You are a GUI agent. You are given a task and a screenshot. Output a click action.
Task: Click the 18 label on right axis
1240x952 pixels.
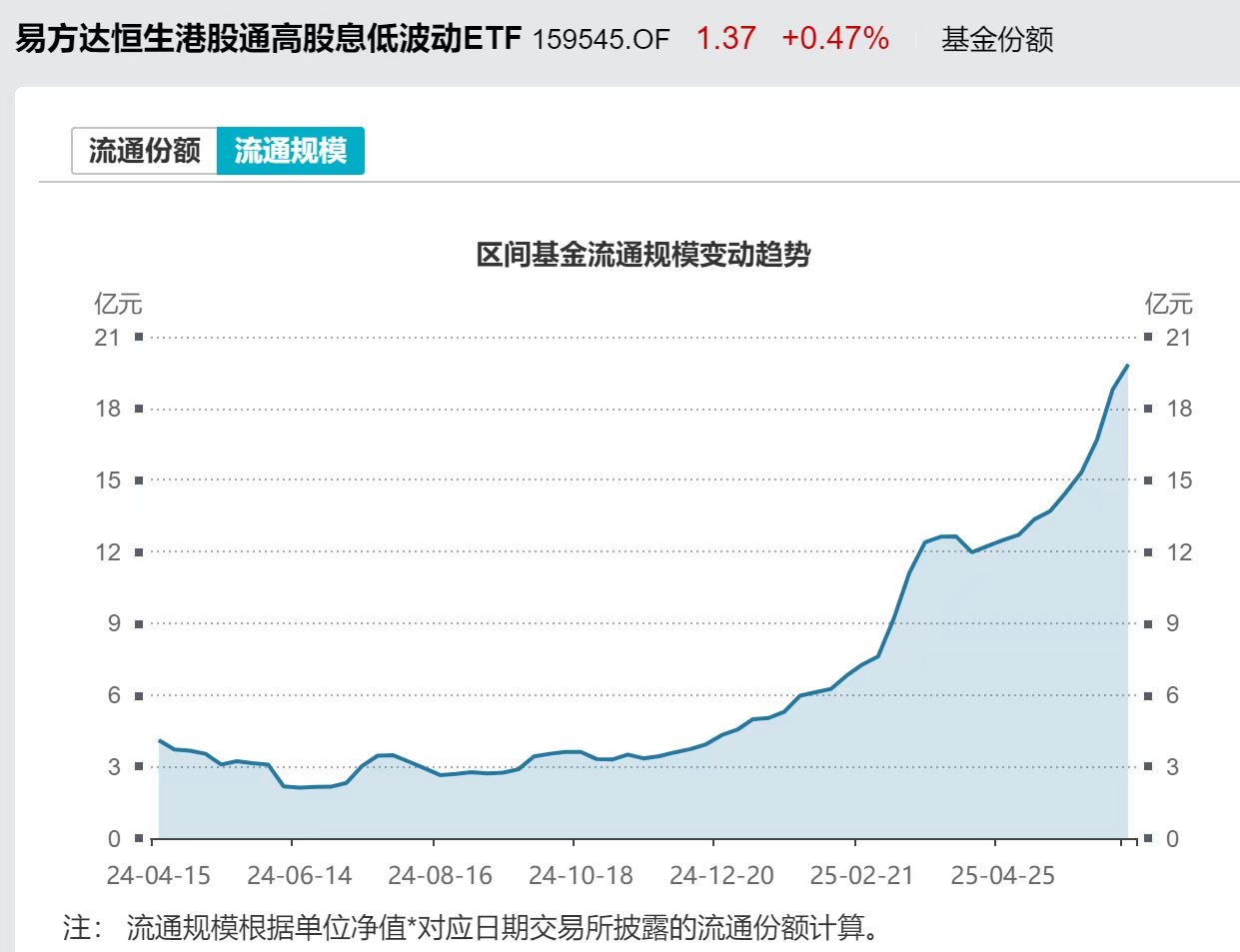(1179, 409)
